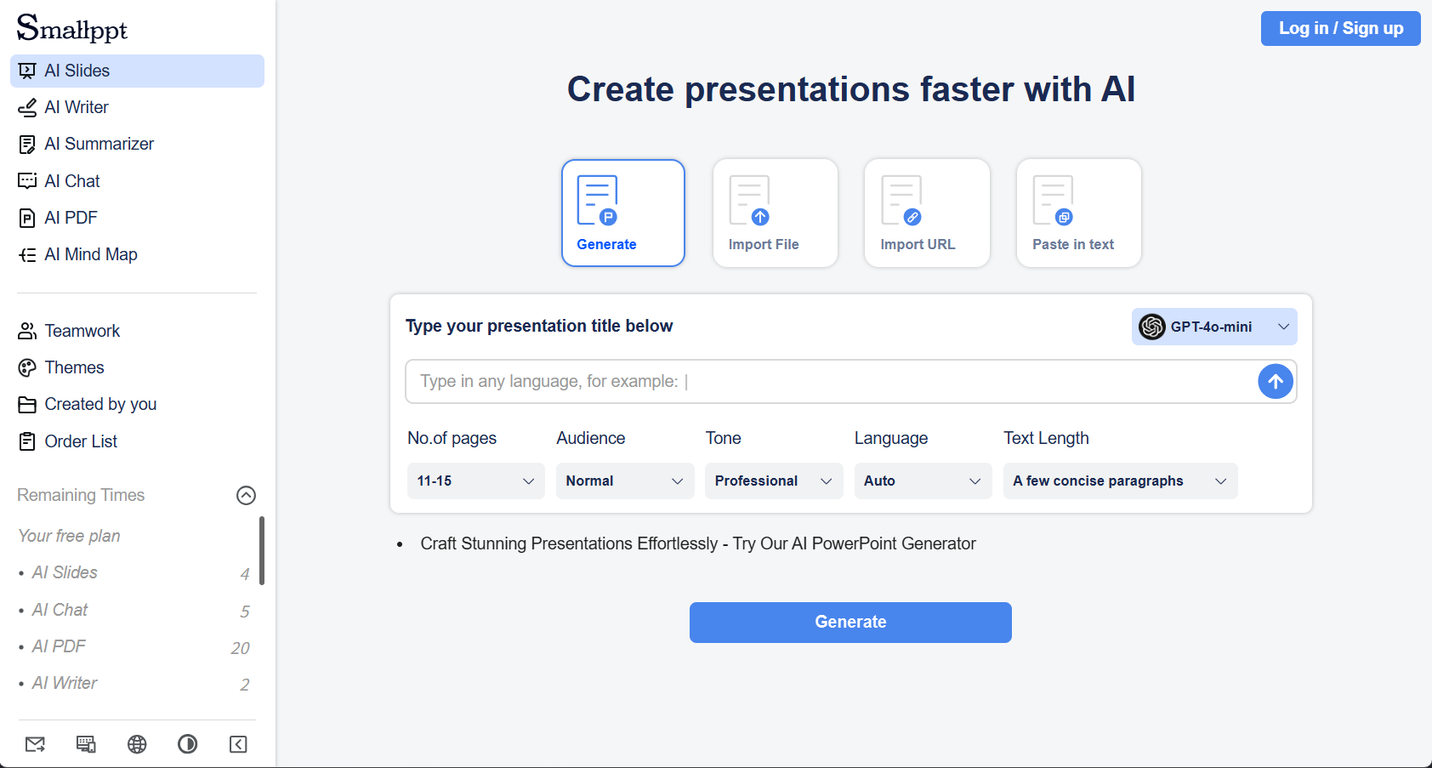The width and height of the screenshot is (1432, 768).
Task: Open the contact email icon at bottom
Action: (x=35, y=744)
